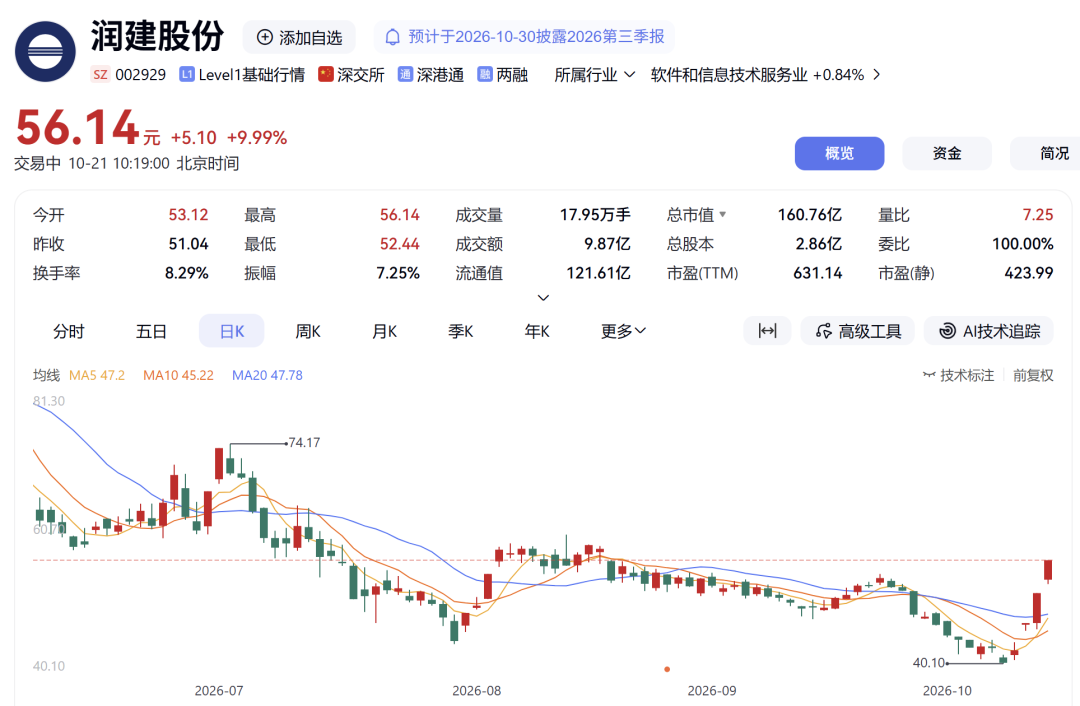Click the MA10 45.22 indicator label

click(178, 375)
